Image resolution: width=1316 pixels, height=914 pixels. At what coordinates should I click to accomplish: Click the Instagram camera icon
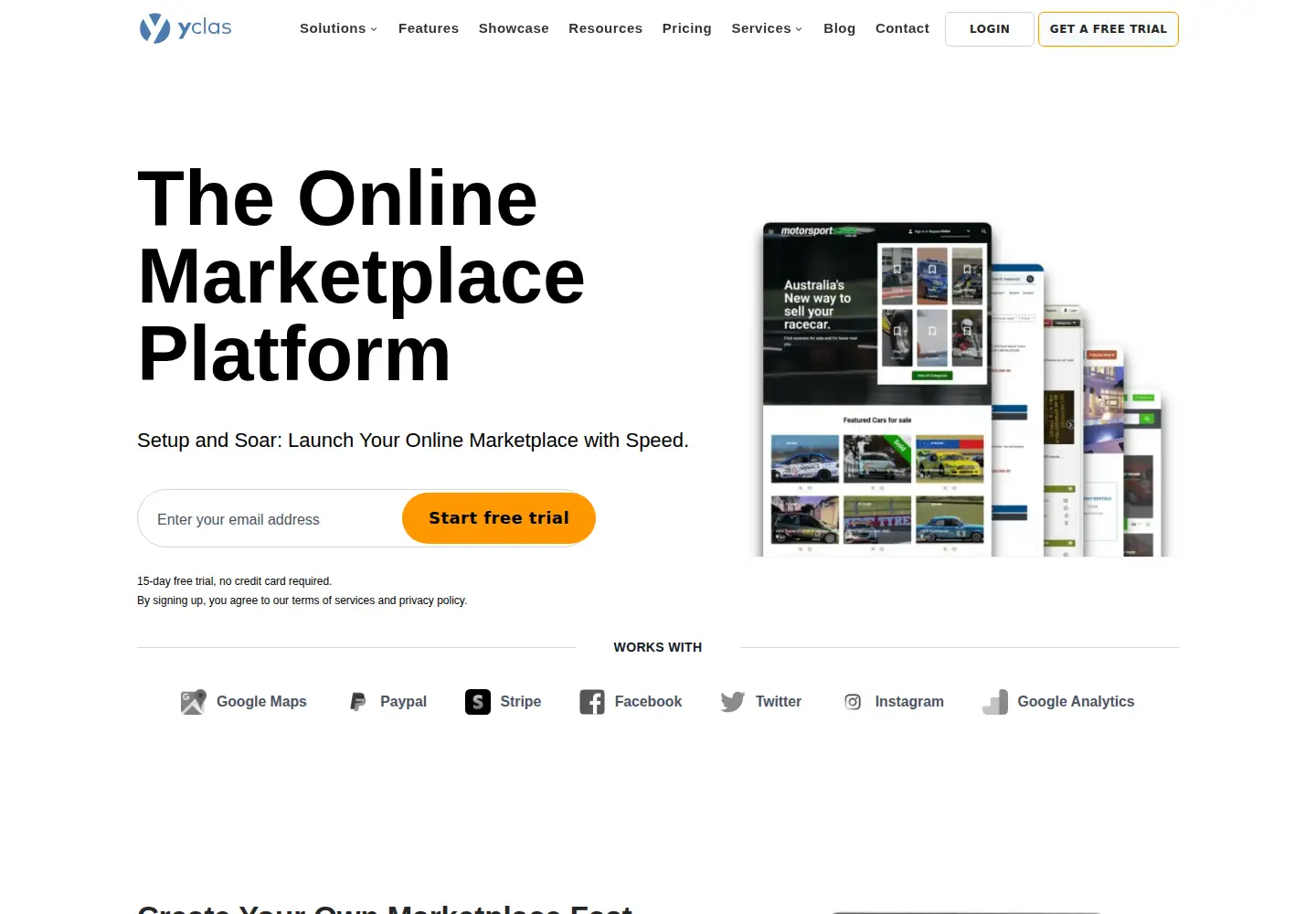(853, 702)
